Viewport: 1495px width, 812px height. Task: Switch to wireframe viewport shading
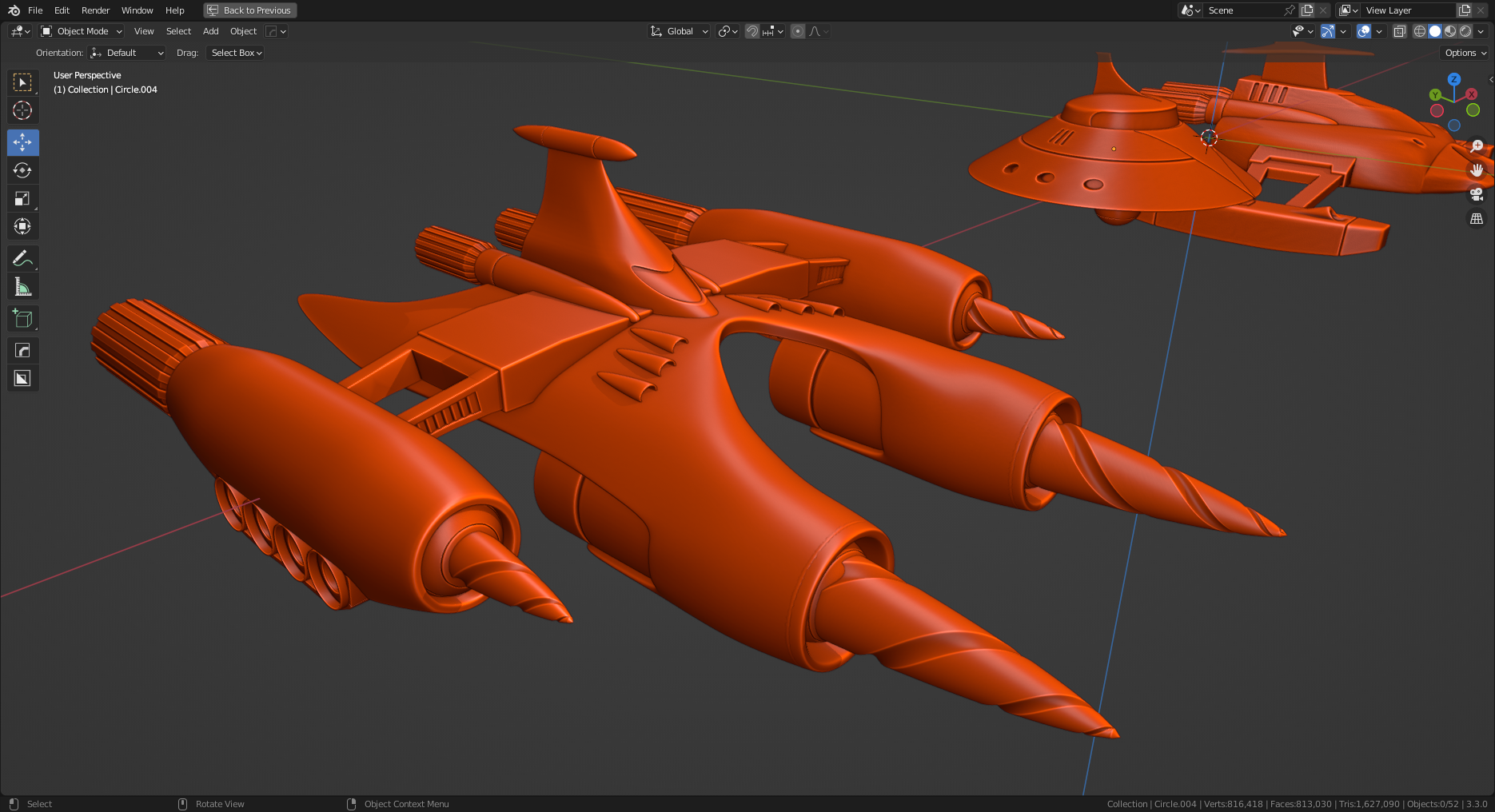point(1420,31)
